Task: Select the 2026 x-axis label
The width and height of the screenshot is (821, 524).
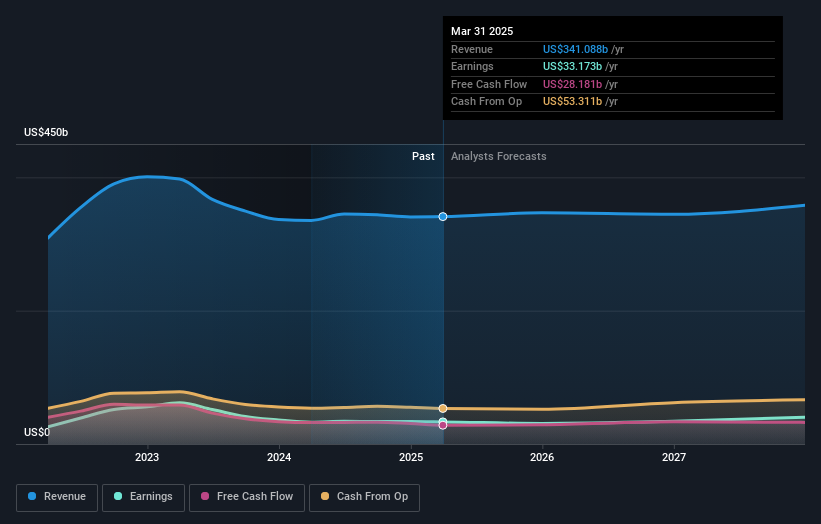Action: [542, 458]
